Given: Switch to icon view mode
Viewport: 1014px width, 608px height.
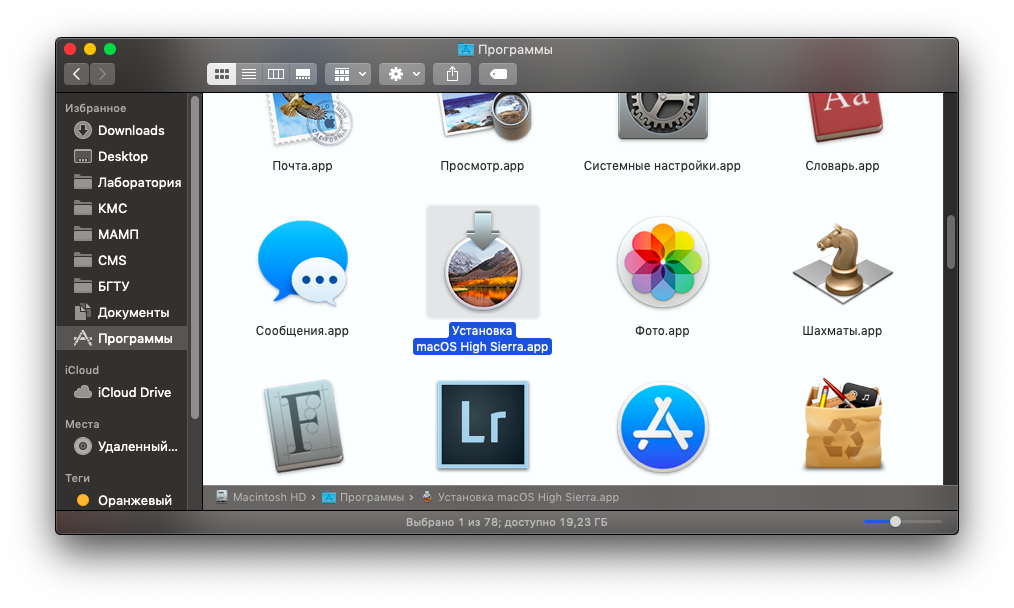Looking at the screenshot, I should (221, 74).
